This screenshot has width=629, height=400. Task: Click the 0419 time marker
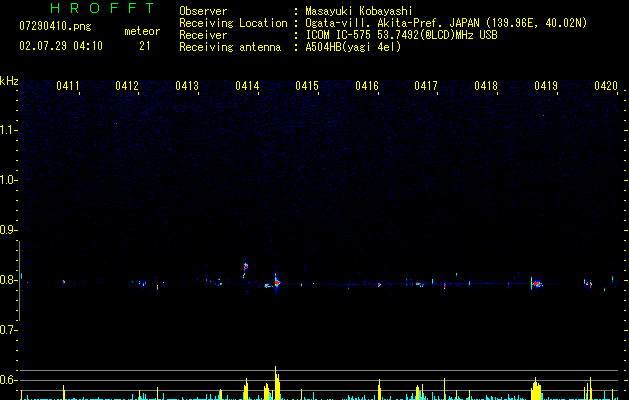tap(546, 86)
